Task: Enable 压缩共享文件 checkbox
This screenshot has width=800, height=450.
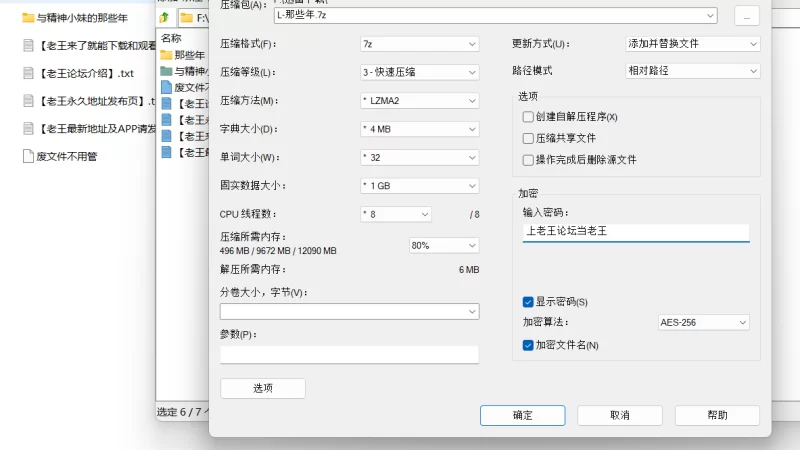Action: (x=528, y=138)
